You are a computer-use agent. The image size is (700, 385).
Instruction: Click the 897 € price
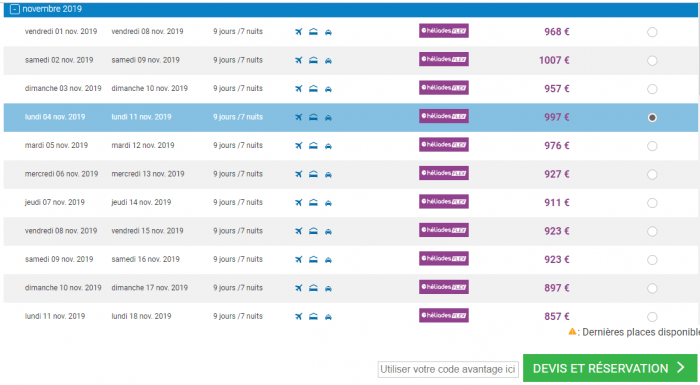[x=557, y=288]
